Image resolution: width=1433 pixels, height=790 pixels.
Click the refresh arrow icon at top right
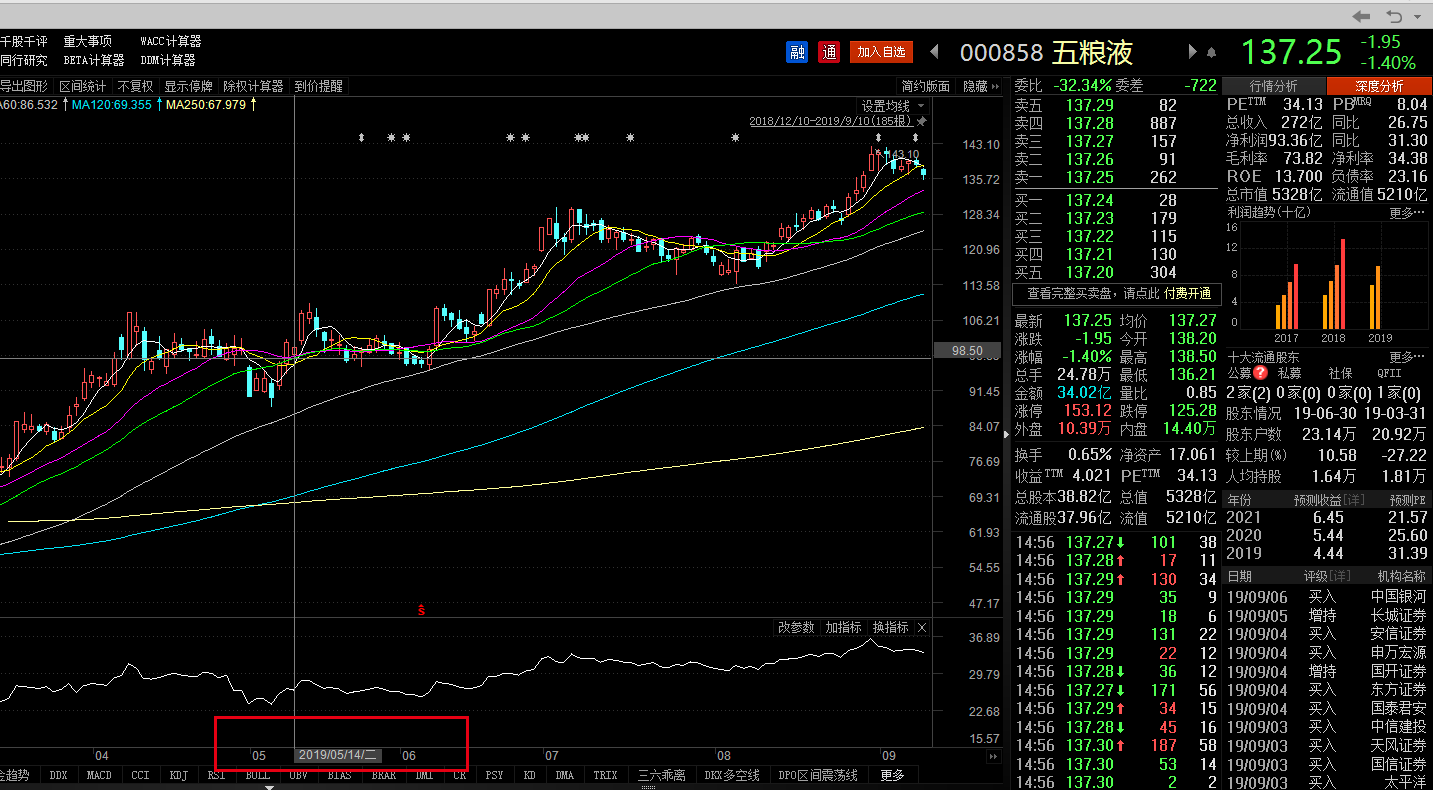pyautogui.click(x=1394, y=16)
